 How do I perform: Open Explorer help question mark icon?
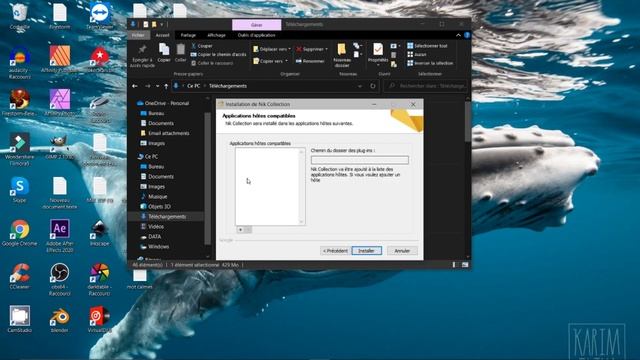pos(467,35)
